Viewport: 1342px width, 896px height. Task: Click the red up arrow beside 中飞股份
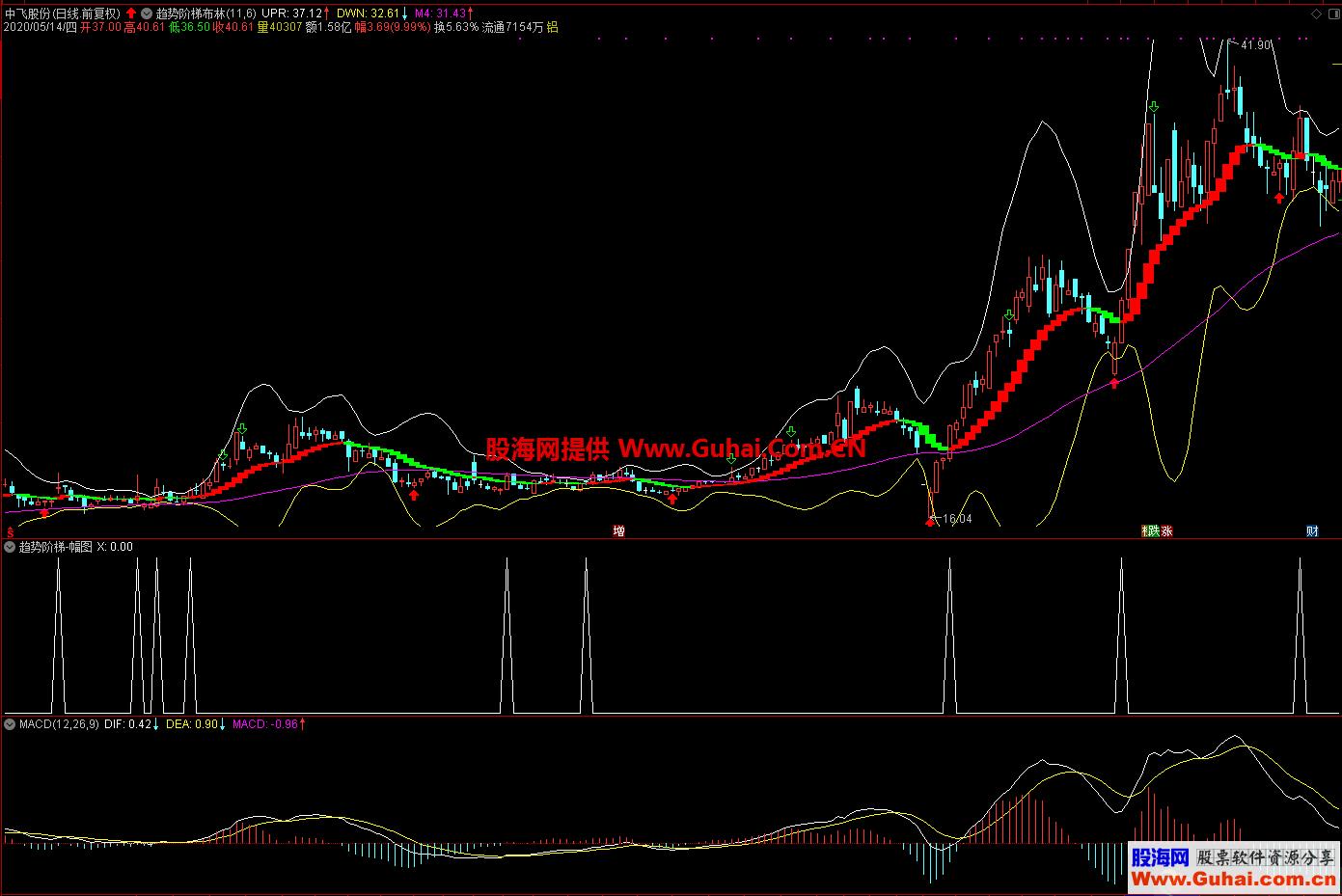pyautogui.click(x=131, y=14)
